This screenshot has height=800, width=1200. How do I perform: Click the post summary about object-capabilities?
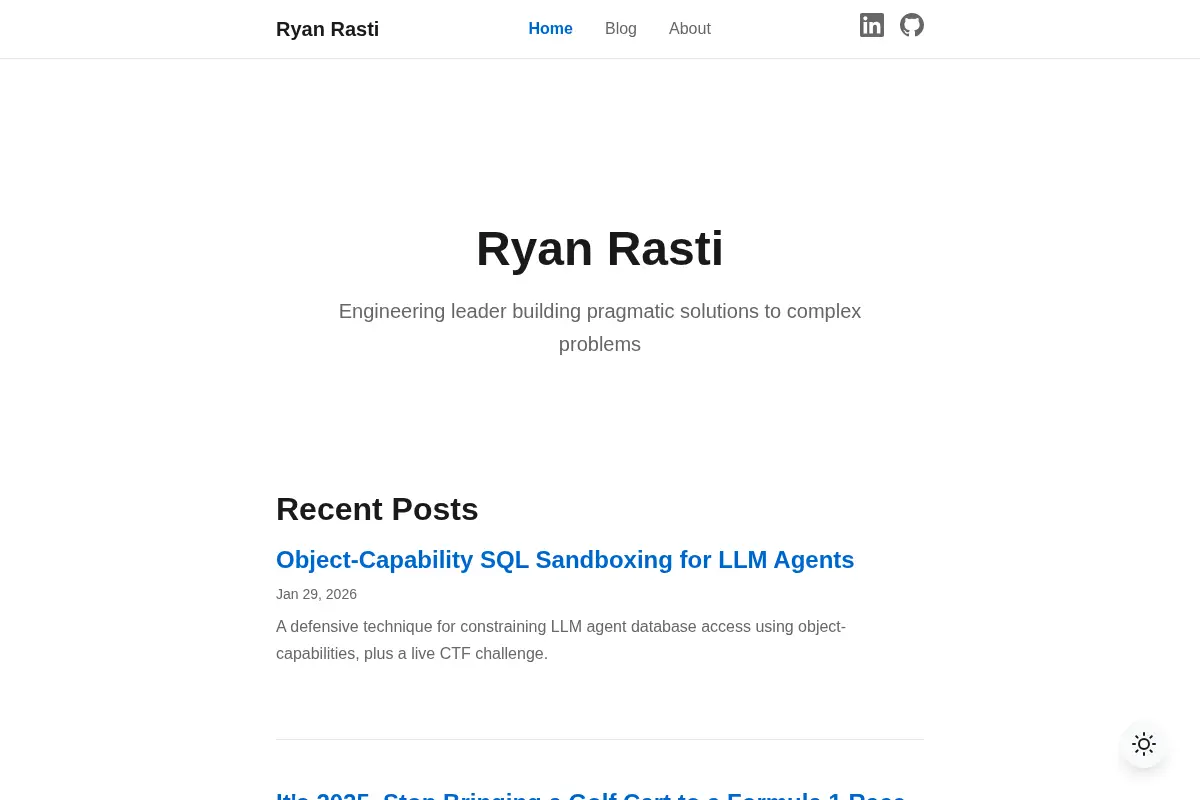[x=561, y=640]
